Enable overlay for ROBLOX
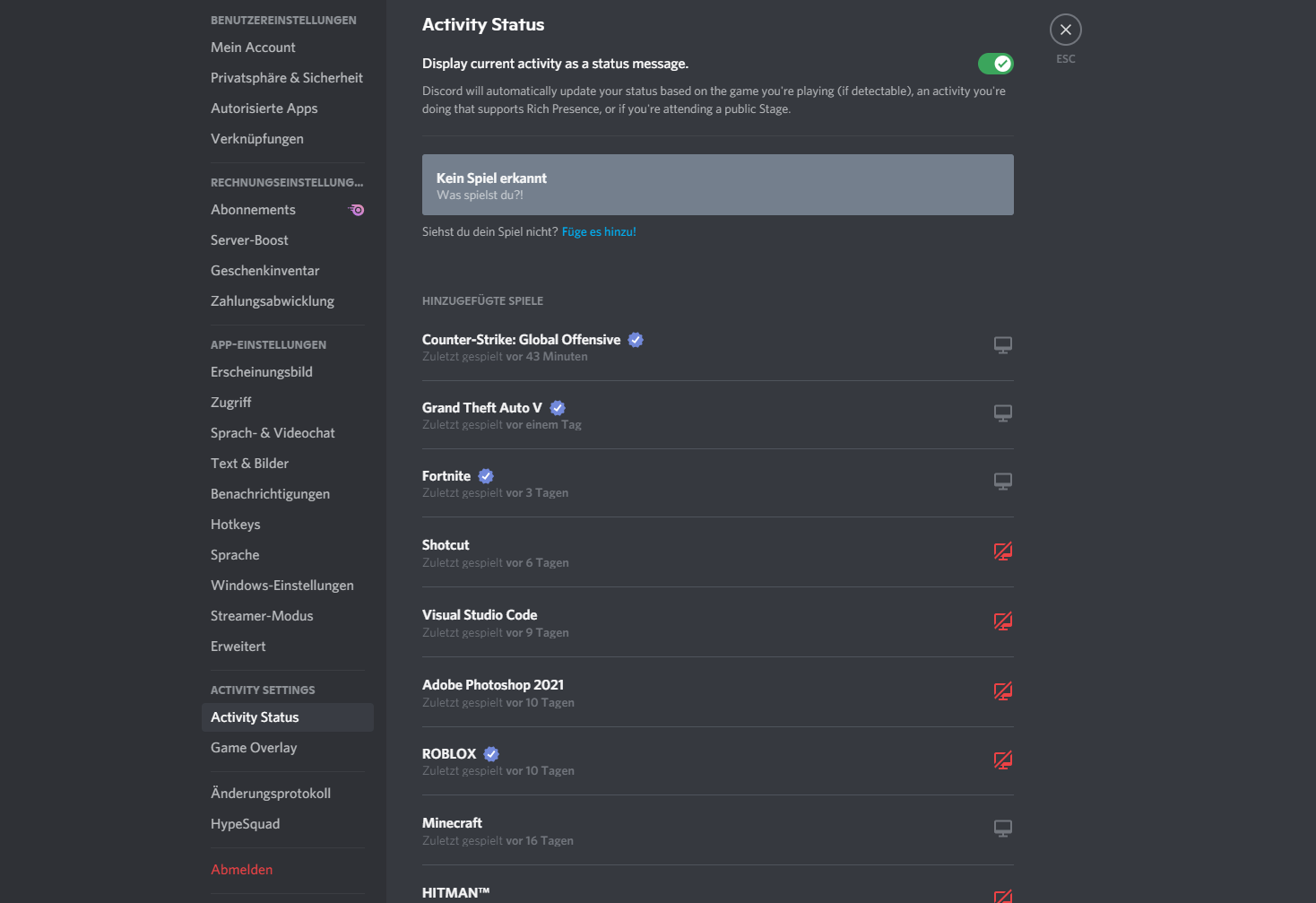Screen dimensions: 1316x903 pos(1003,760)
